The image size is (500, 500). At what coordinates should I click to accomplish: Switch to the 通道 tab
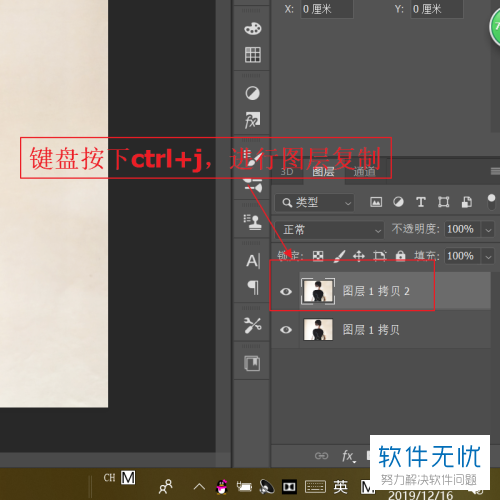tap(364, 172)
